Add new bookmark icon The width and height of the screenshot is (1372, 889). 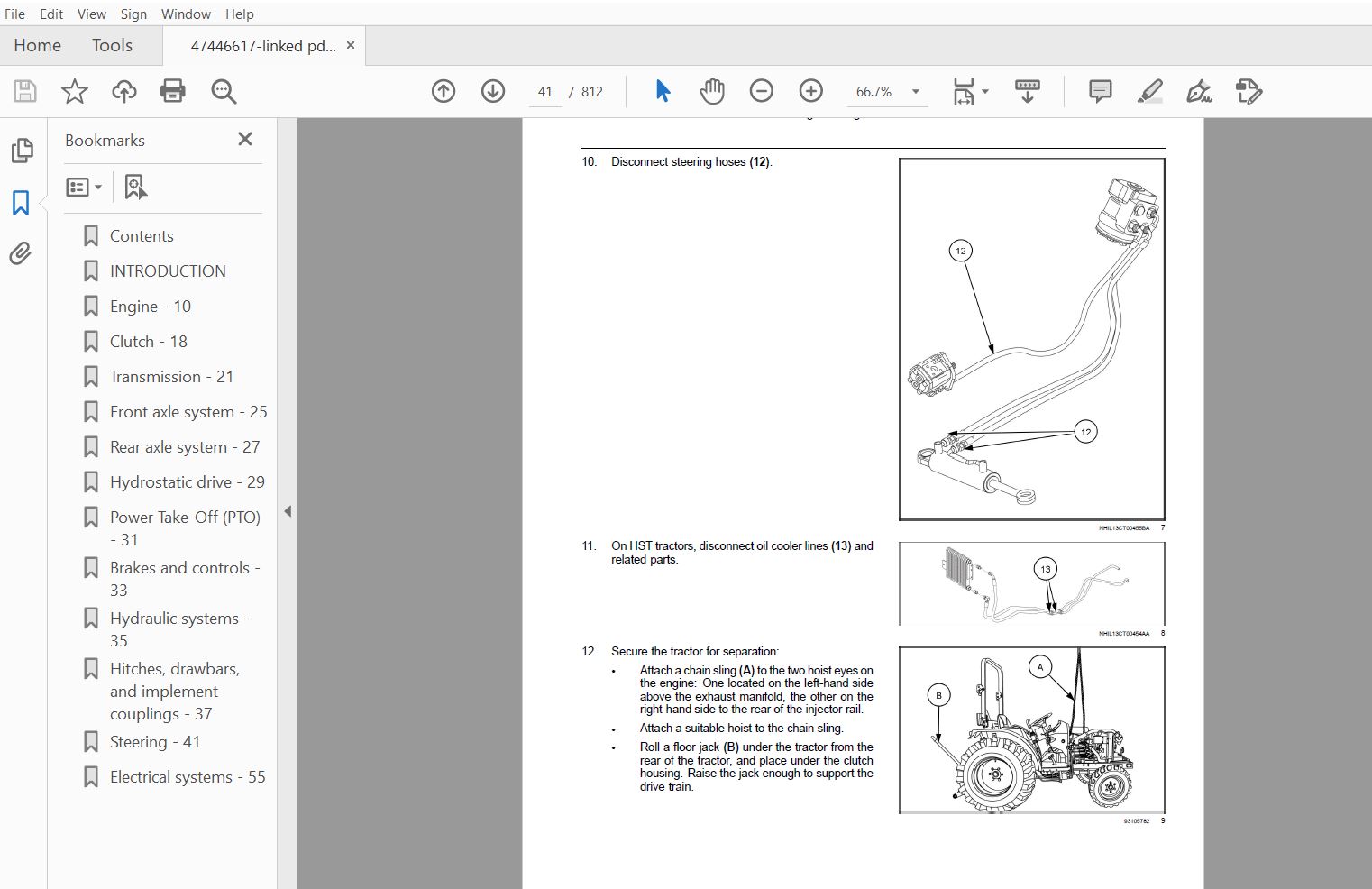(135, 188)
